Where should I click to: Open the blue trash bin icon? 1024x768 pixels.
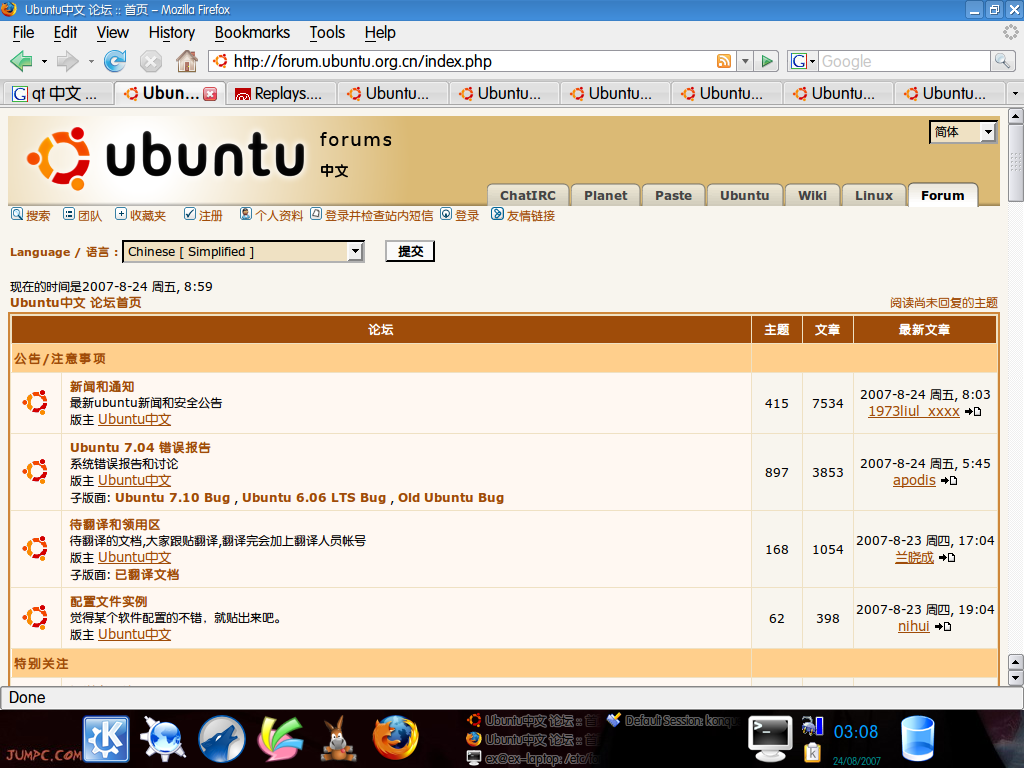(918, 739)
